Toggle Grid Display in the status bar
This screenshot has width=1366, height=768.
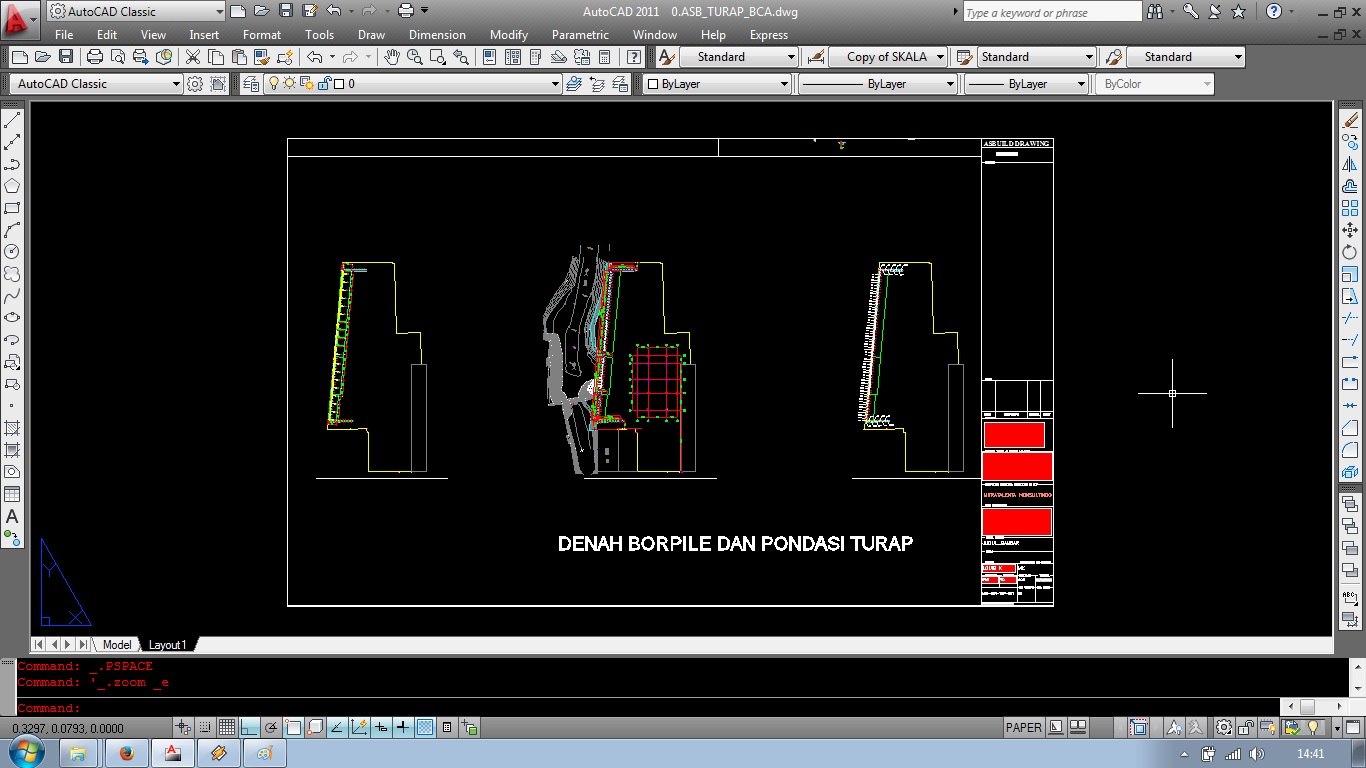pyautogui.click(x=227, y=727)
